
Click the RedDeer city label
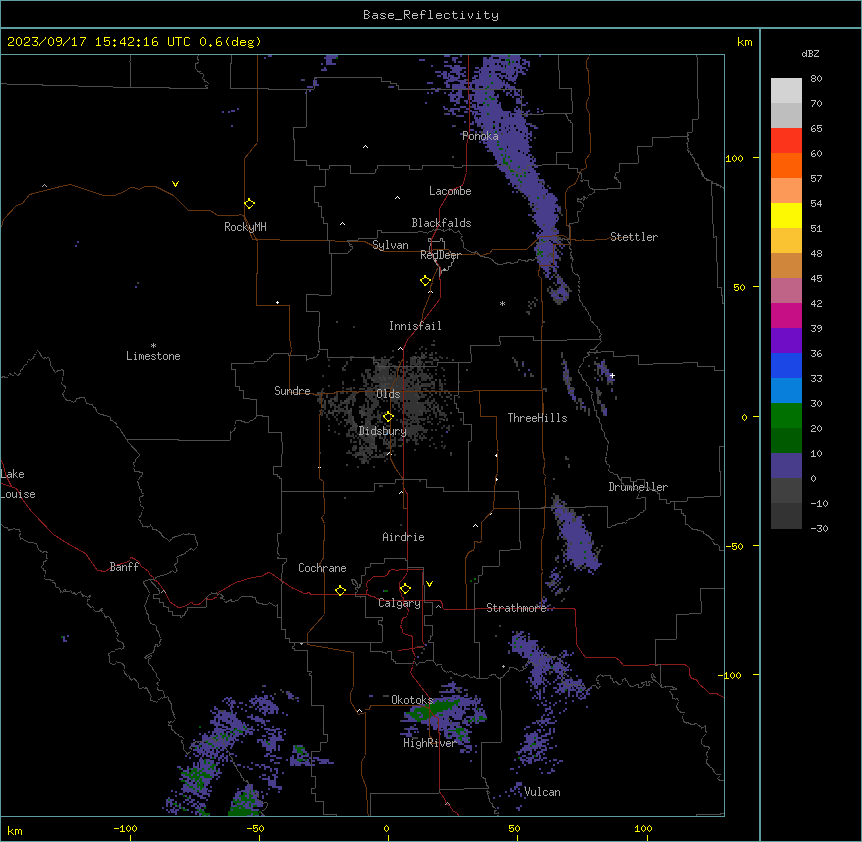440,255
